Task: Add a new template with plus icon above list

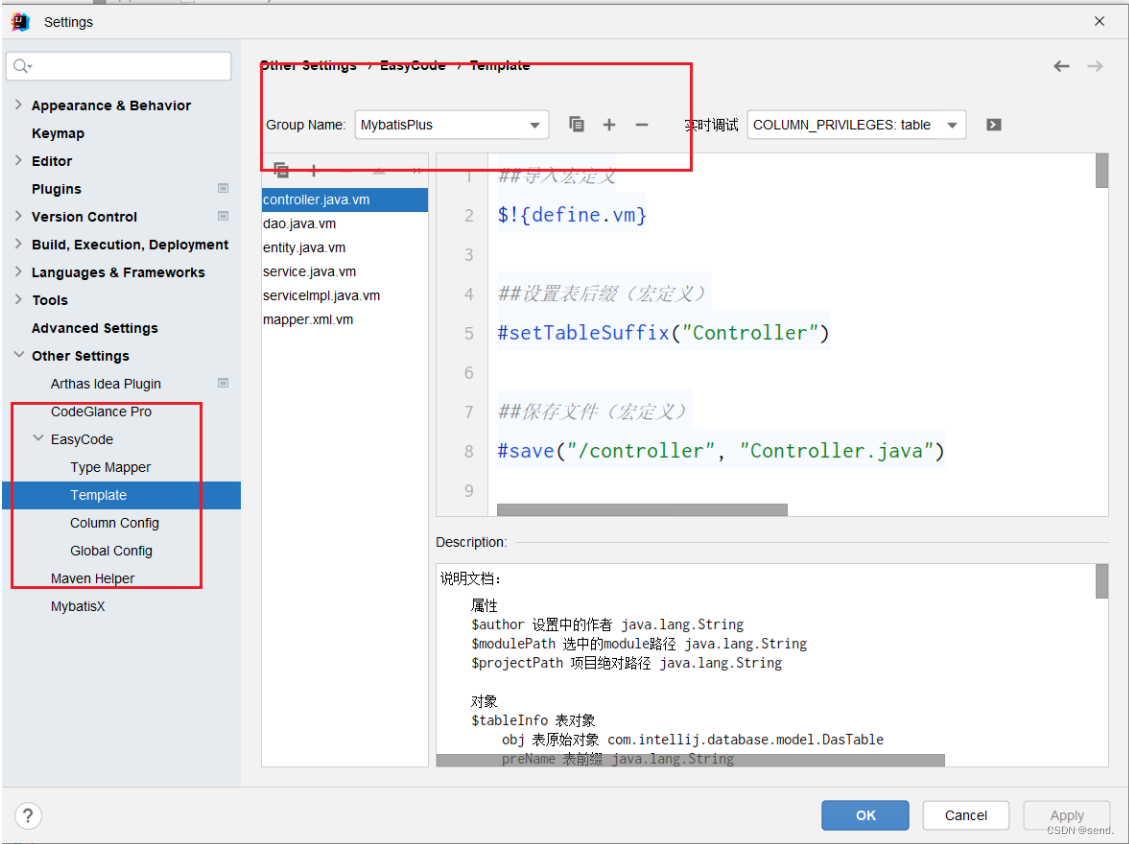Action: click(313, 169)
